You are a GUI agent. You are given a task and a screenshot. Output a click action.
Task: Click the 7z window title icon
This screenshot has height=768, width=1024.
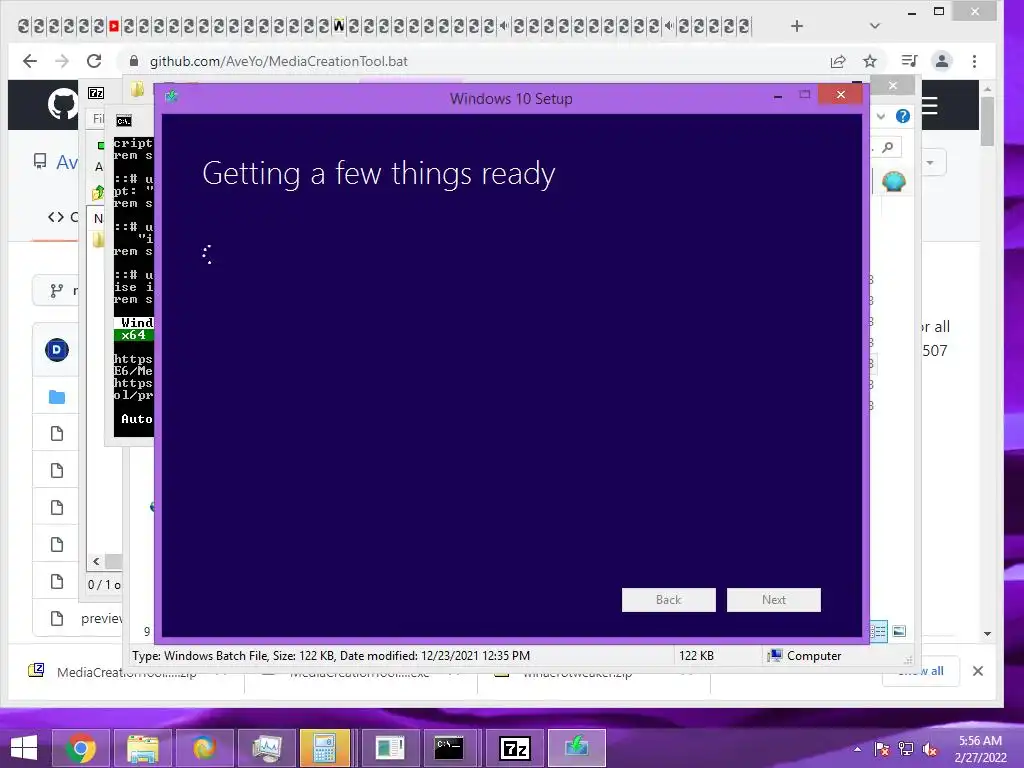coord(96,93)
